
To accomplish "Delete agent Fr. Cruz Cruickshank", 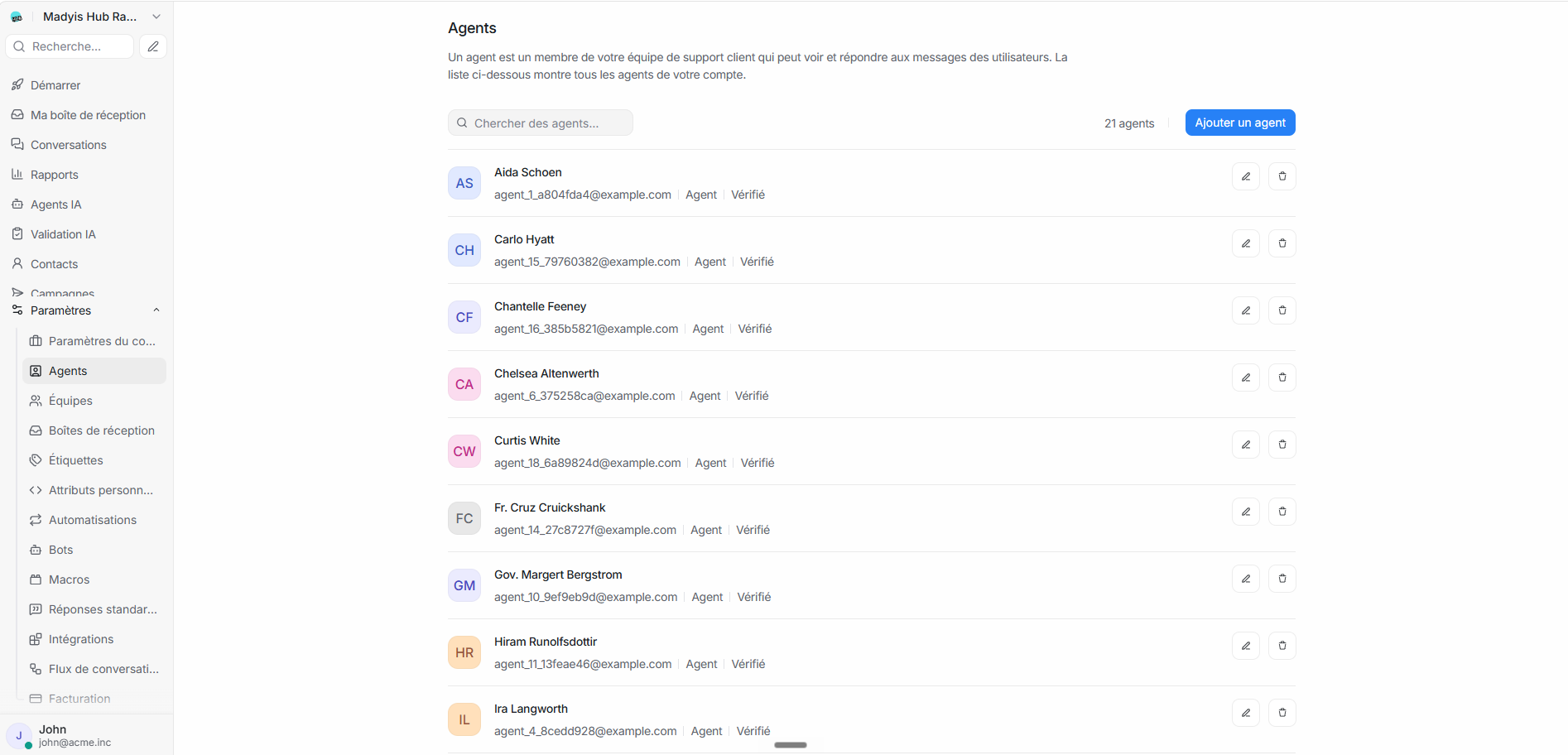I will tap(1282, 512).
